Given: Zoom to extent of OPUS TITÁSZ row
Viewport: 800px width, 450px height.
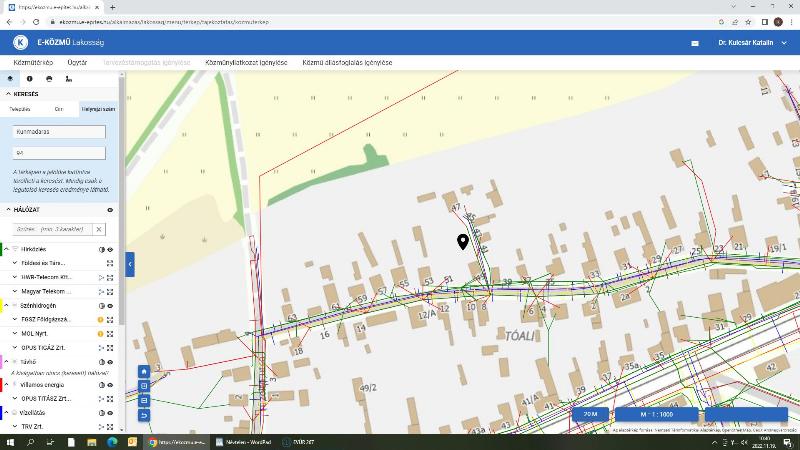Looking at the screenshot, I should point(110,399).
